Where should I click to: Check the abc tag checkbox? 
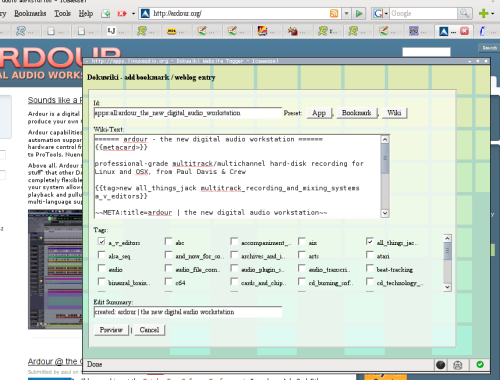pyautogui.click(x=169, y=241)
